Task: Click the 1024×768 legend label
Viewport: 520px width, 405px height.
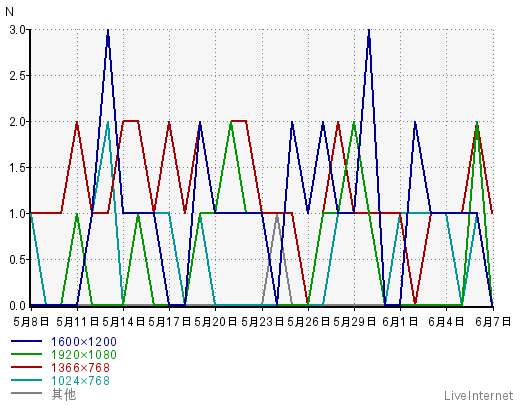Action: 80,381
